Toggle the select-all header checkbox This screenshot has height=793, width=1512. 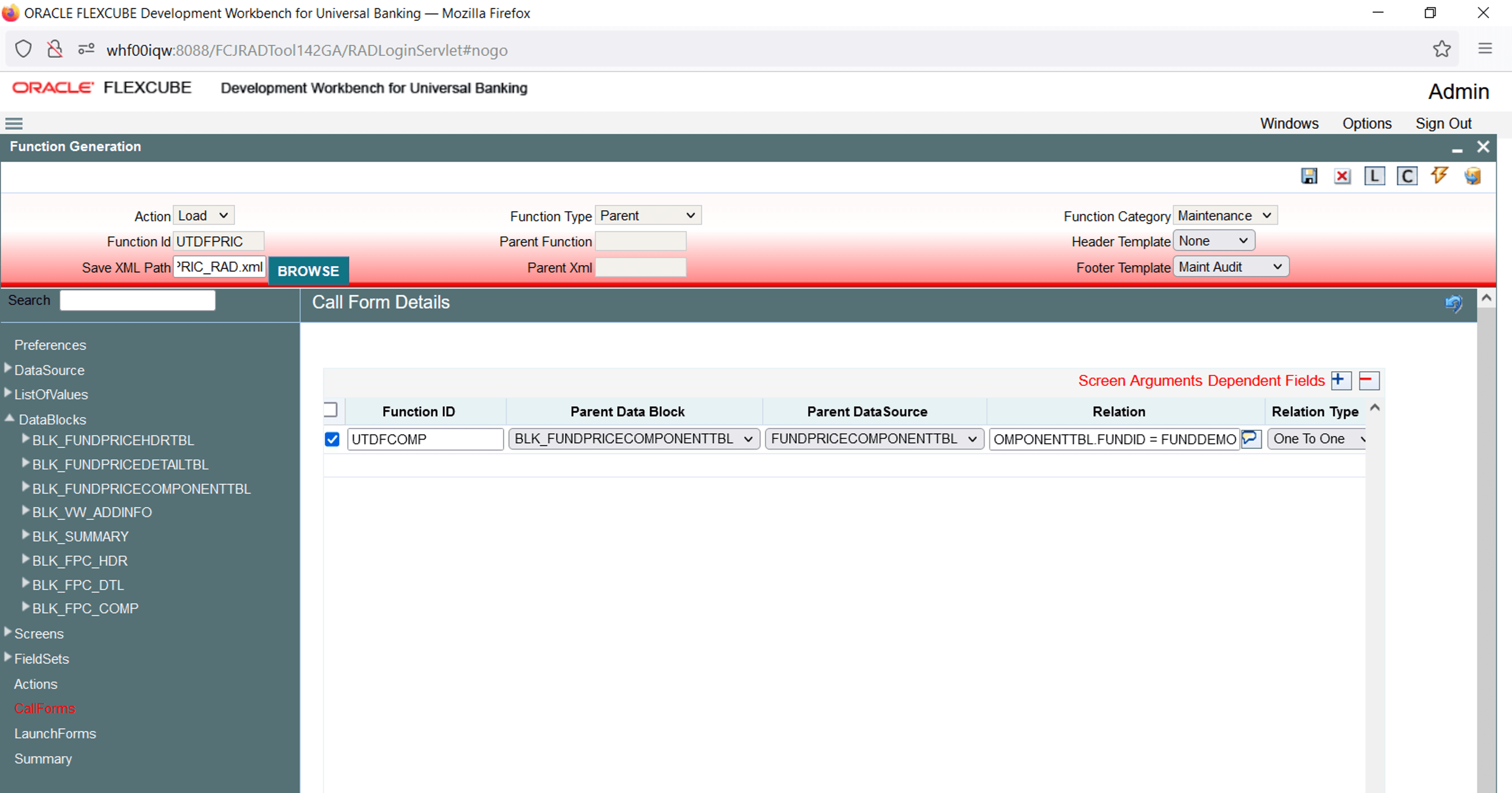pyautogui.click(x=330, y=410)
